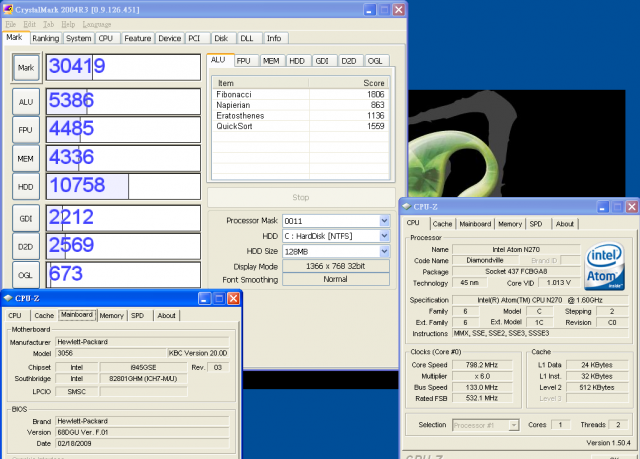Click the Score column header
The height and width of the screenshot is (459, 640).
click(348, 83)
